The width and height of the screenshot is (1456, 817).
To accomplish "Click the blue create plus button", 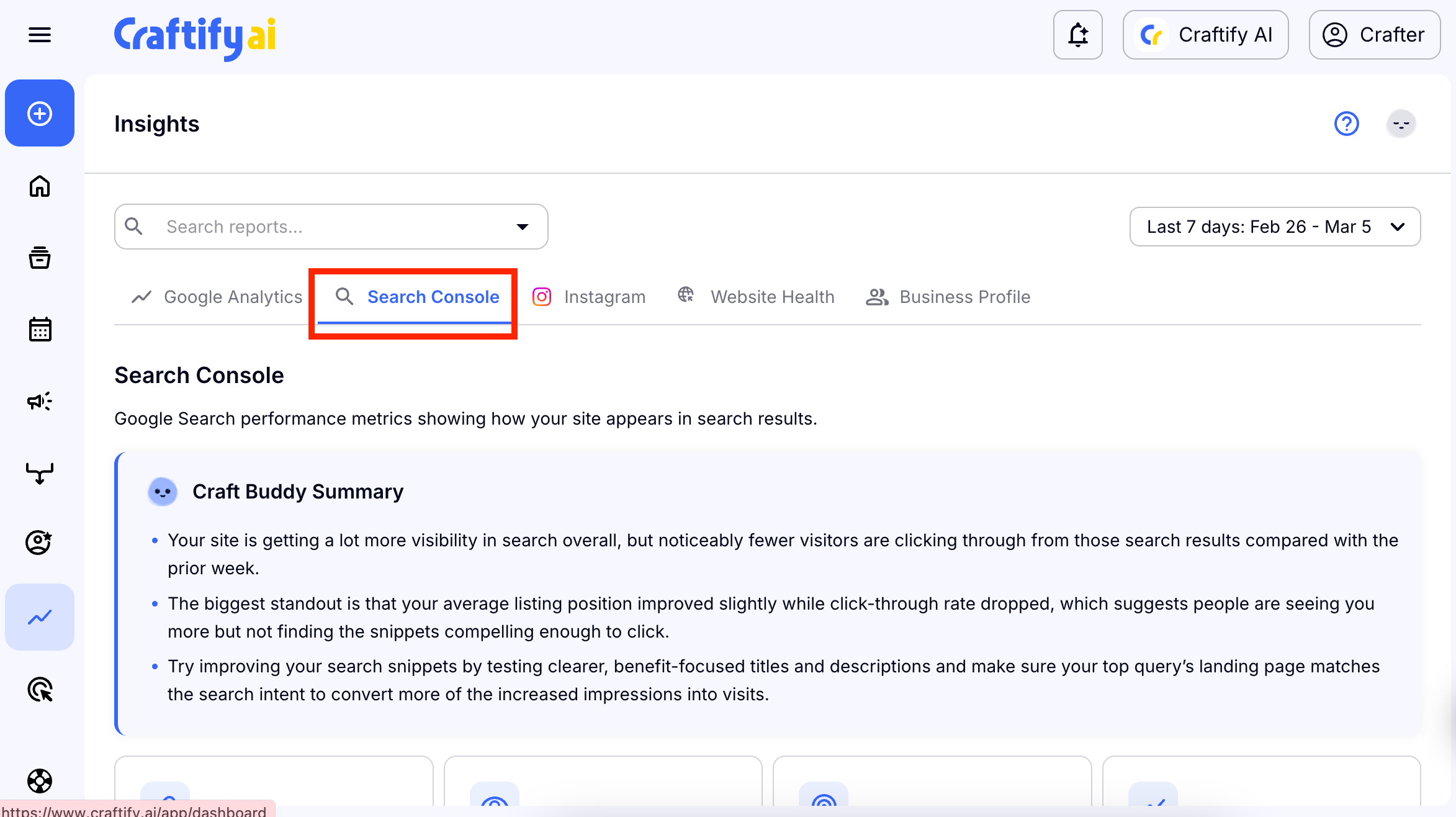I will [x=40, y=114].
